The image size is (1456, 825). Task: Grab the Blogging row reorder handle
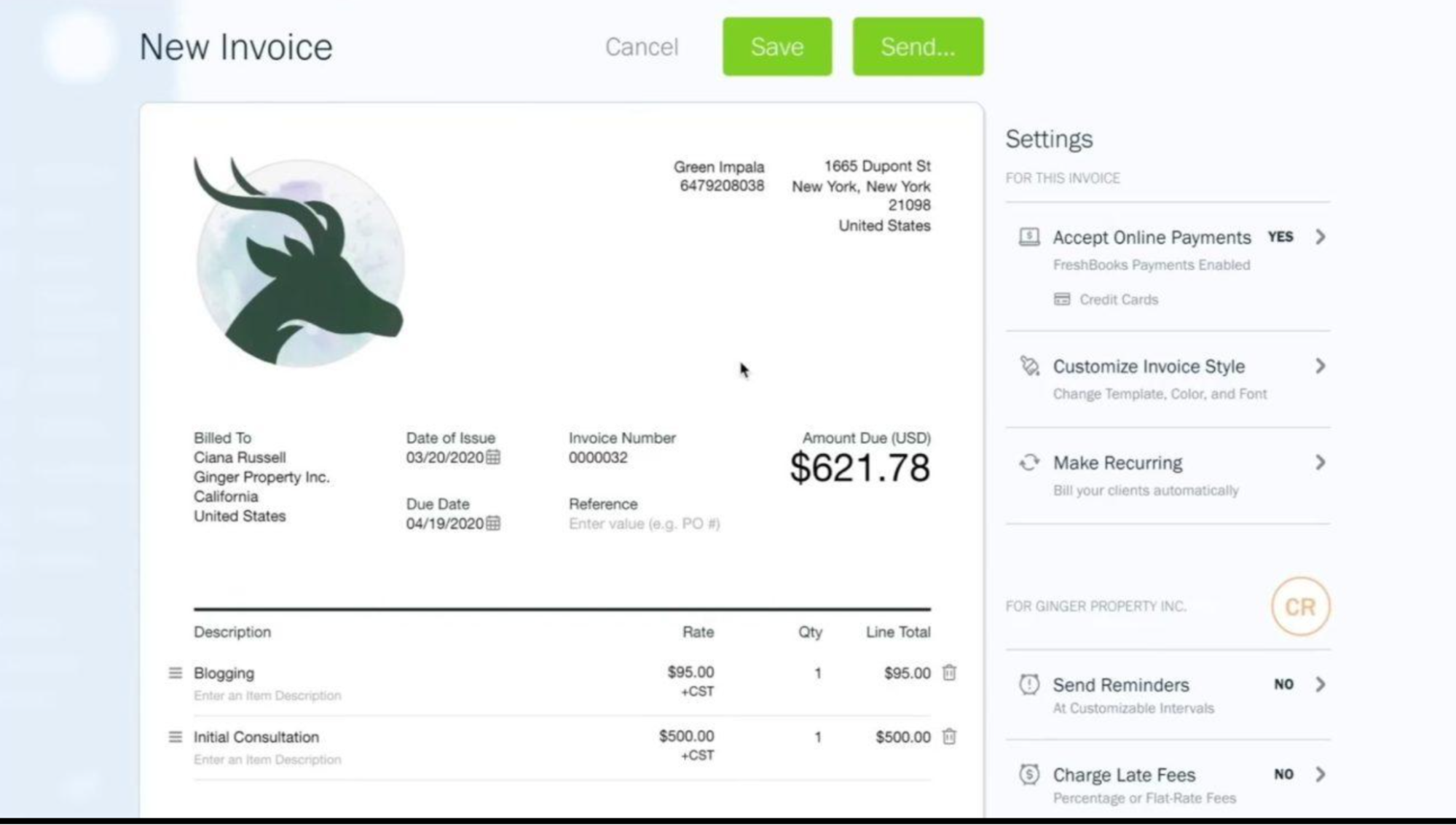click(175, 673)
